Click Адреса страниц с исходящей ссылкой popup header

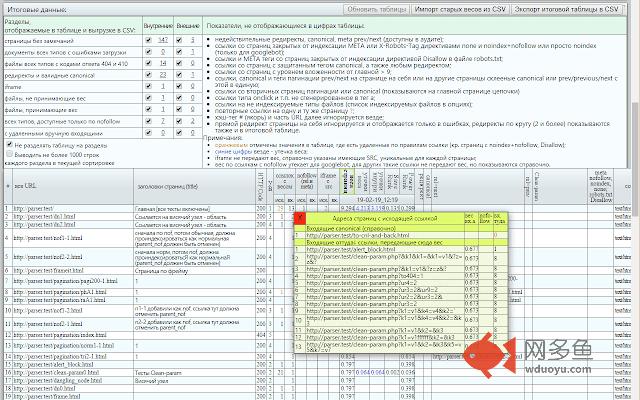click(x=384, y=217)
